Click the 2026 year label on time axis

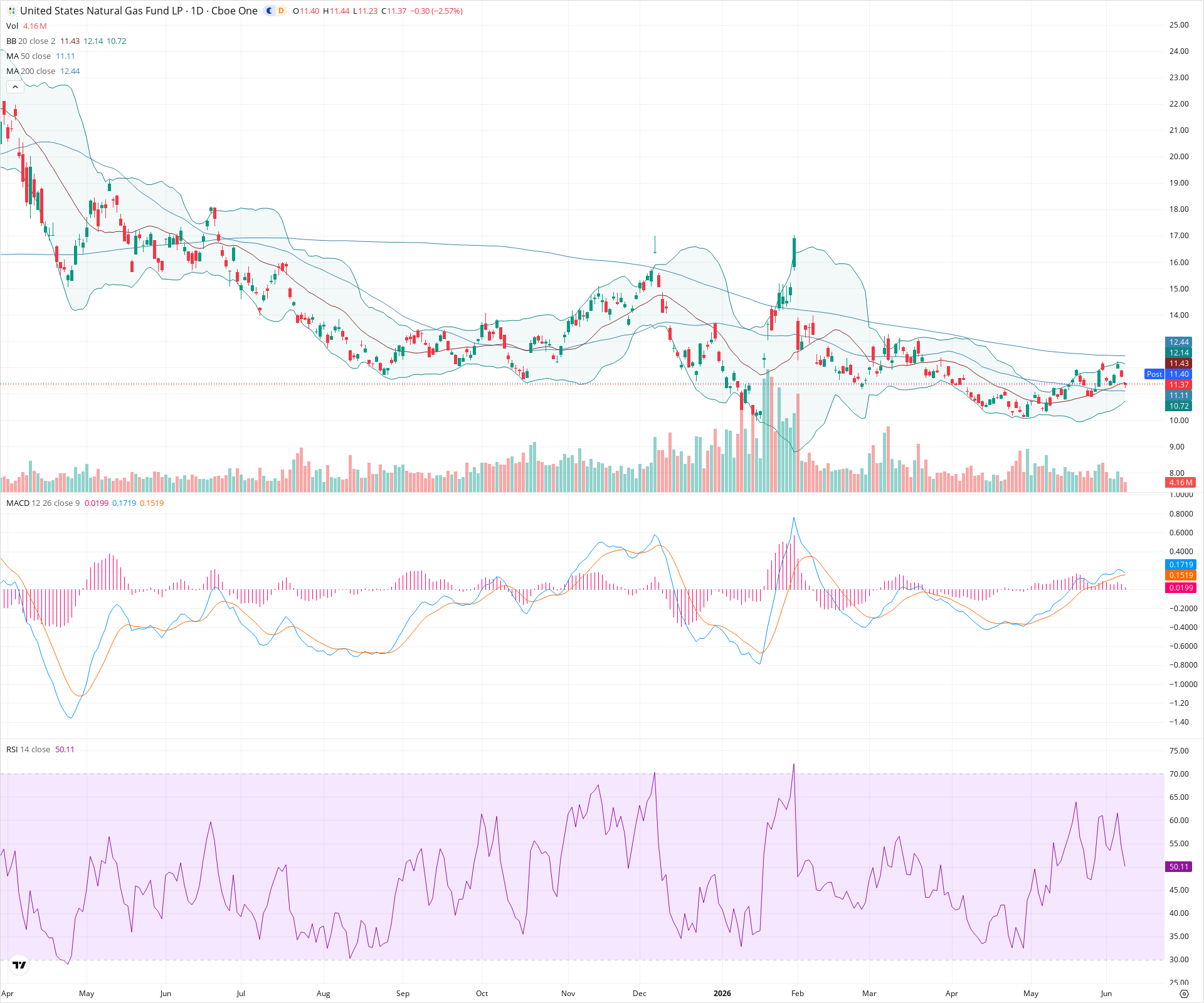click(x=722, y=993)
